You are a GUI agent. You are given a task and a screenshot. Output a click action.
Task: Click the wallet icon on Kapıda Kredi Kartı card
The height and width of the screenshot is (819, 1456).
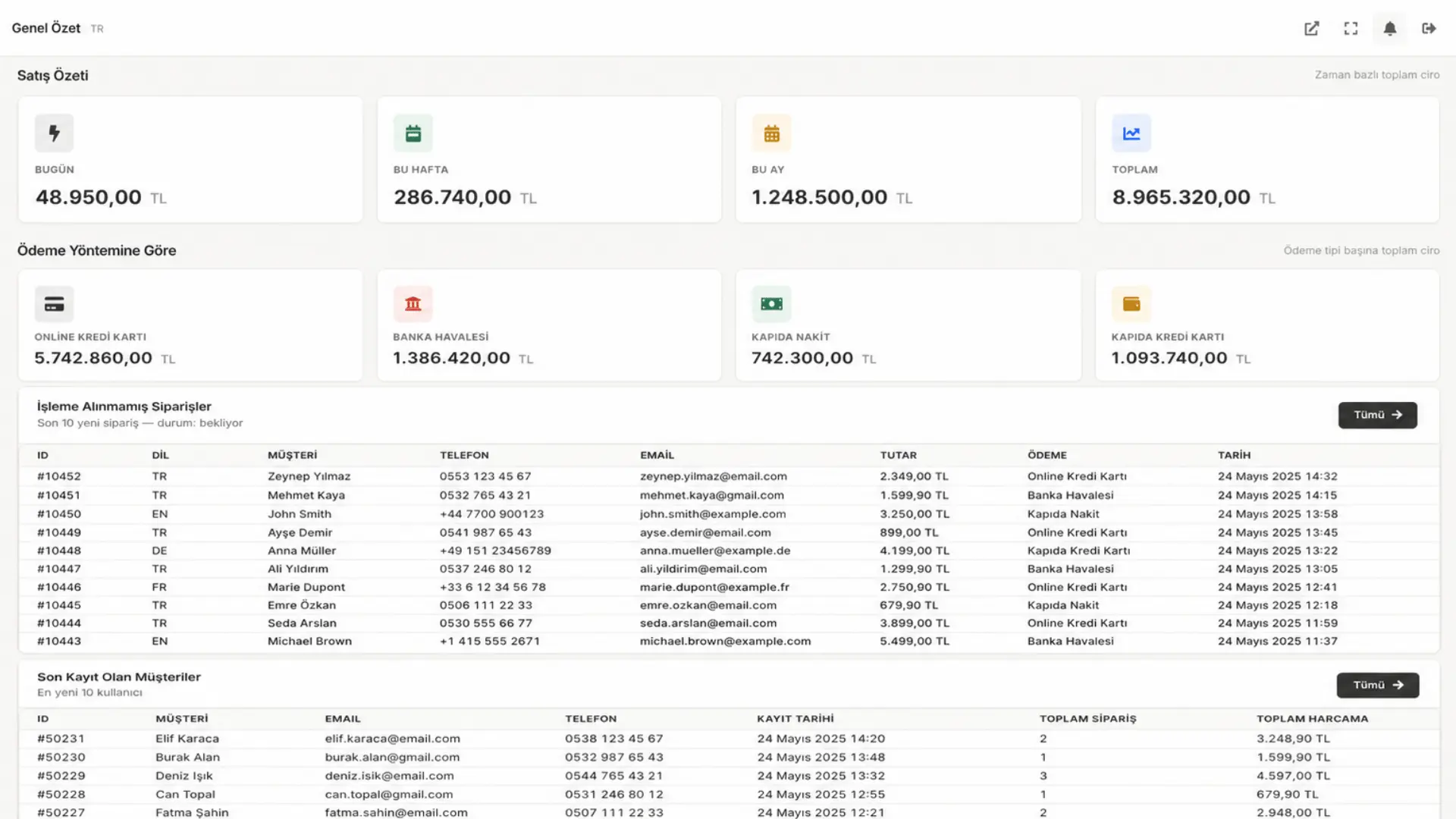point(1131,304)
